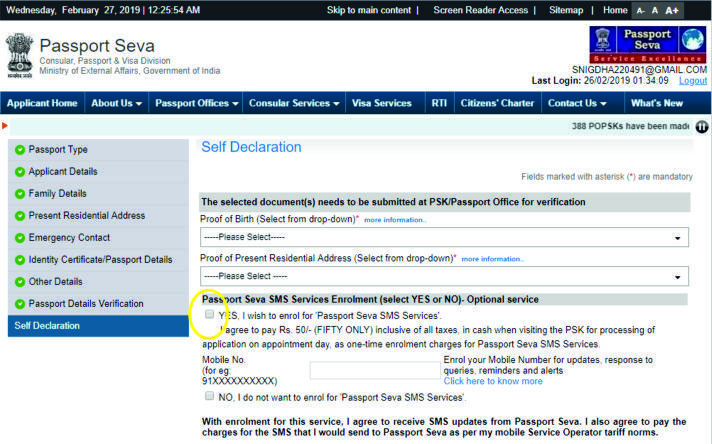Click green check beside Identity Certificate/Passport Details
This screenshot has width=712, height=444.
(20, 260)
